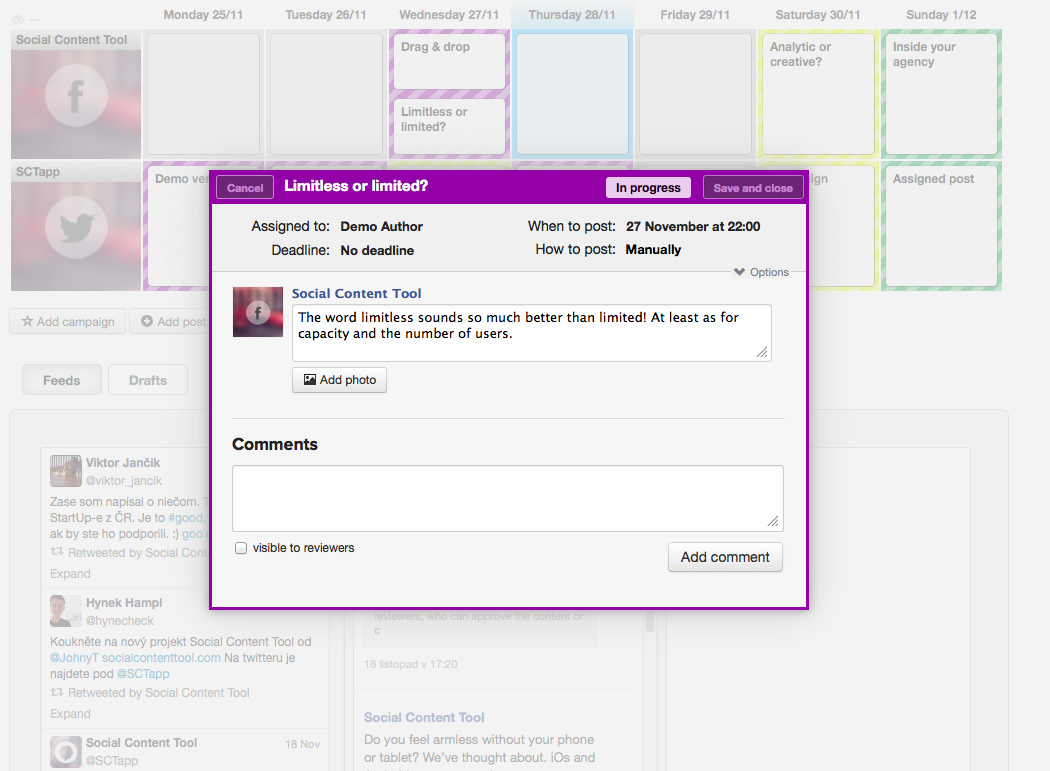This screenshot has width=1050, height=771.
Task: Click Hynek Hampl's avatar in the feed
Action: click(66, 611)
